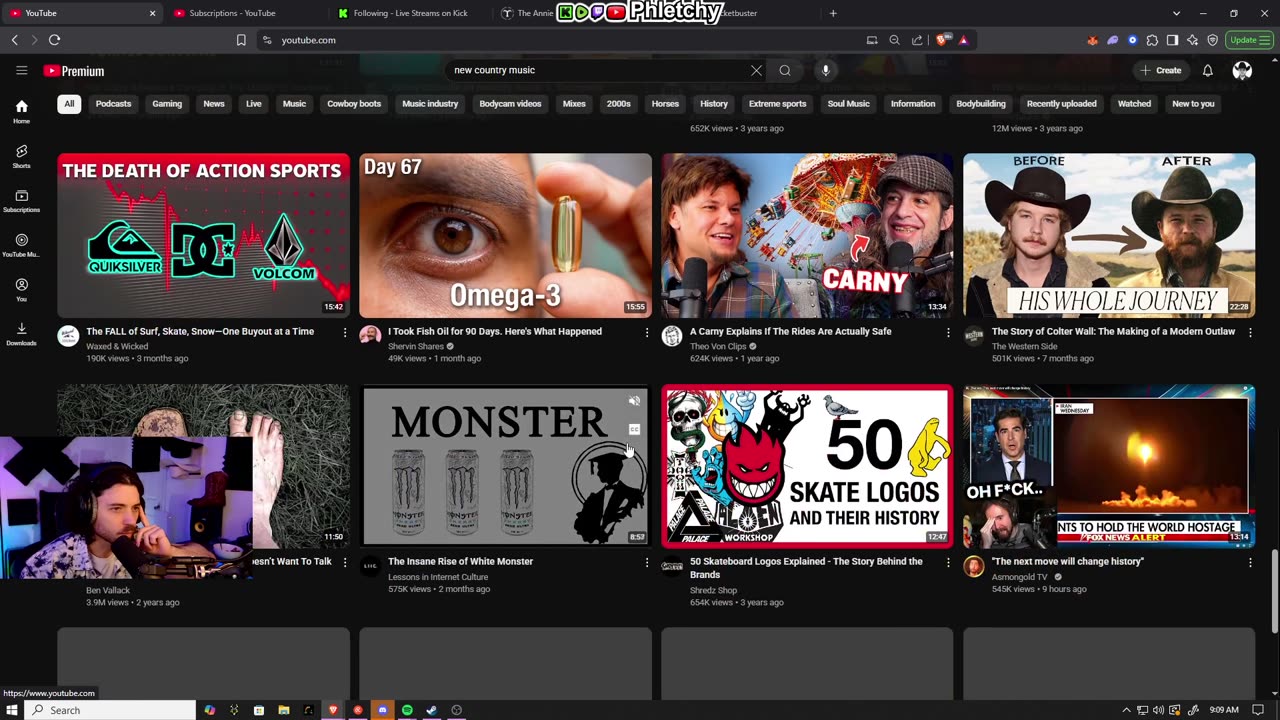Image resolution: width=1280 pixels, height=720 pixels.
Task: Reload the page in the browser
Action: pos(54,40)
